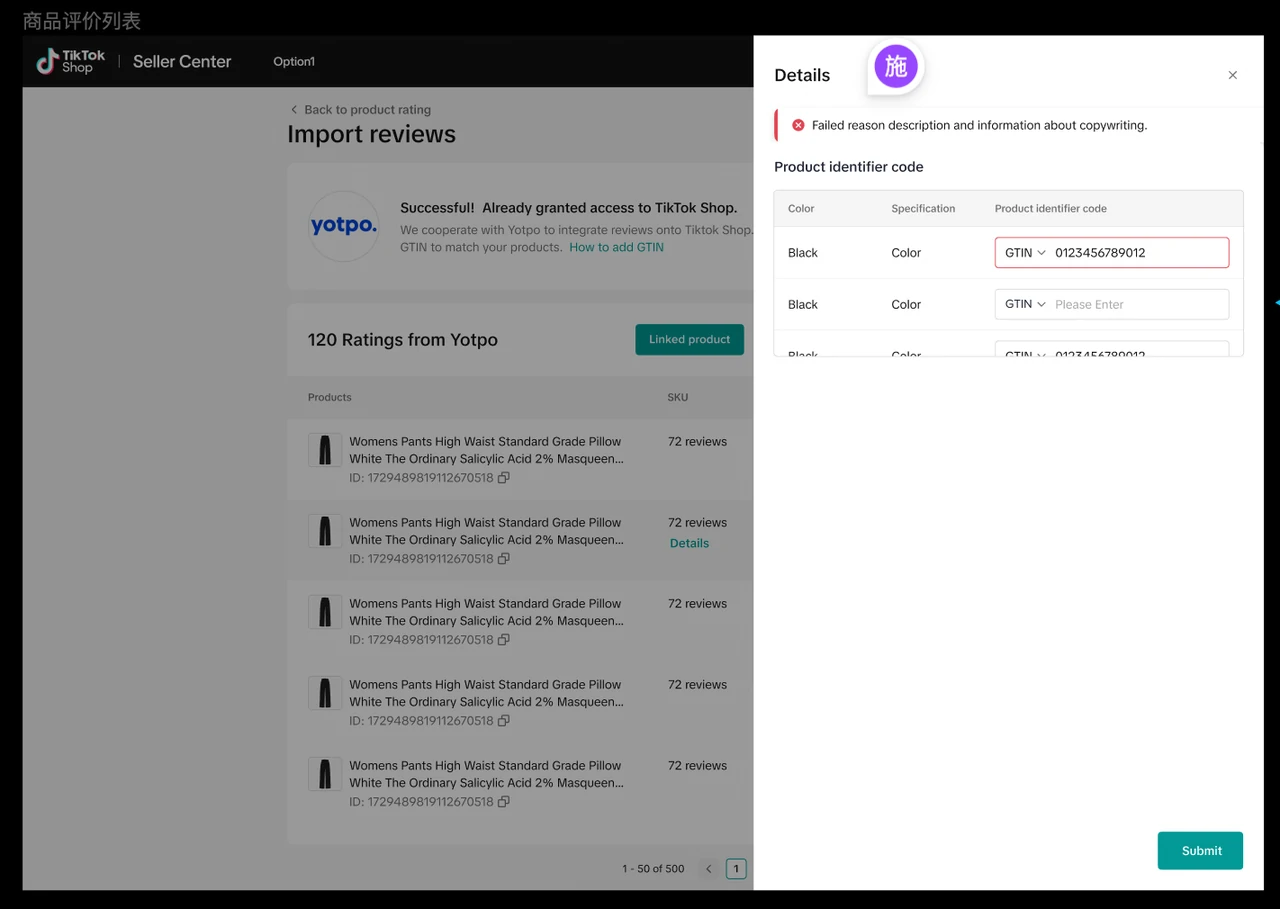Image resolution: width=1280 pixels, height=909 pixels.
Task: Click the TikTok Shop logo
Action: point(70,61)
